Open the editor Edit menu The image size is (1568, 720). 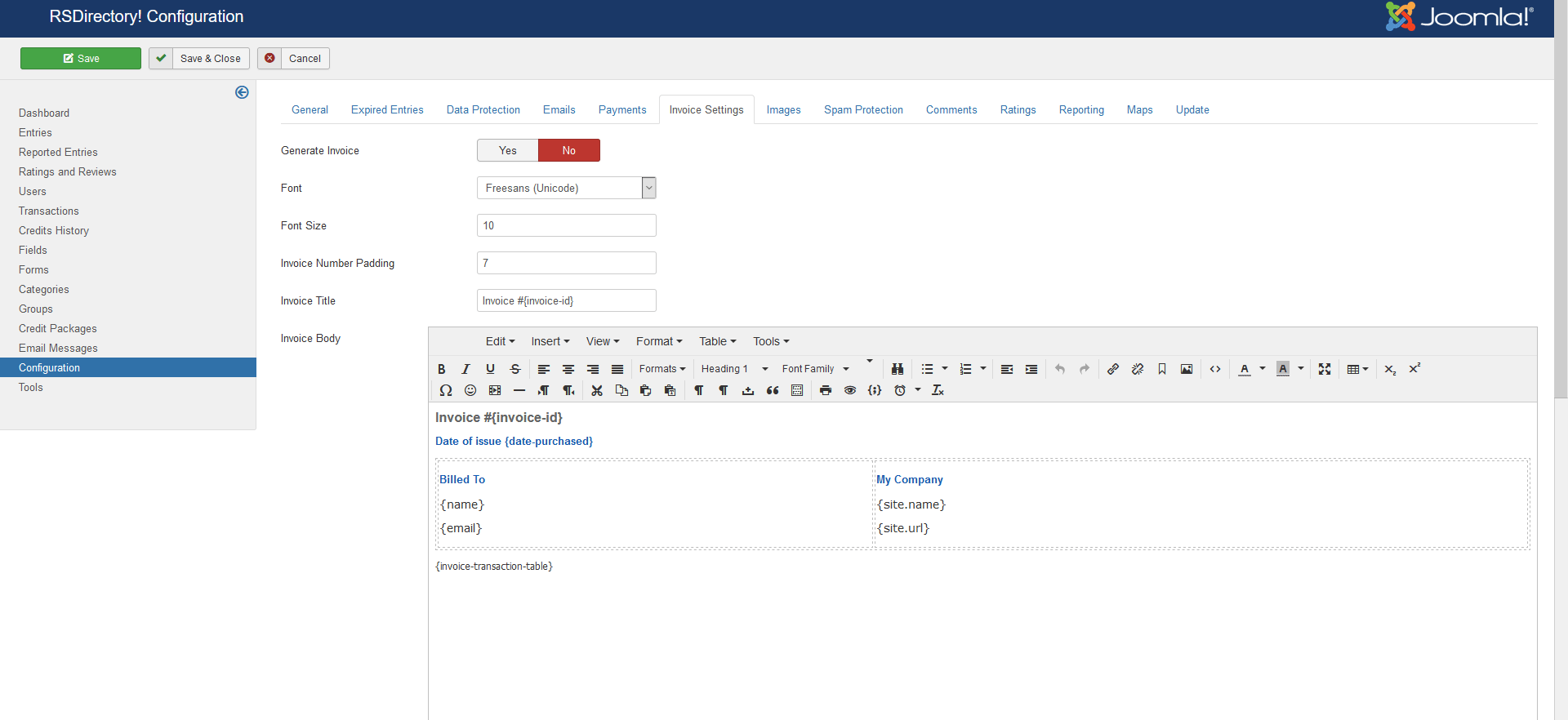click(x=500, y=341)
